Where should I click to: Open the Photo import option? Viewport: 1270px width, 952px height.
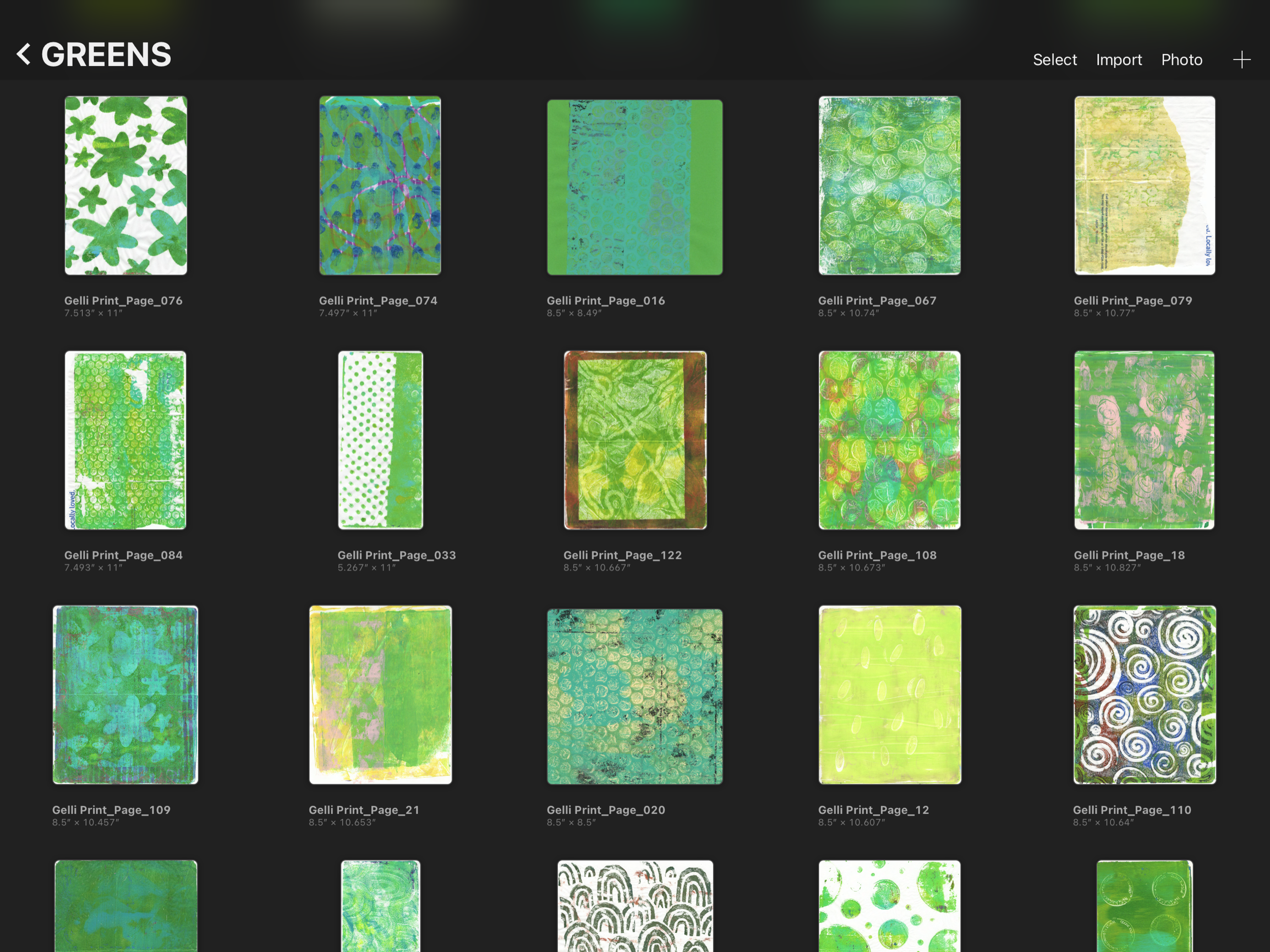[1181, 60]
